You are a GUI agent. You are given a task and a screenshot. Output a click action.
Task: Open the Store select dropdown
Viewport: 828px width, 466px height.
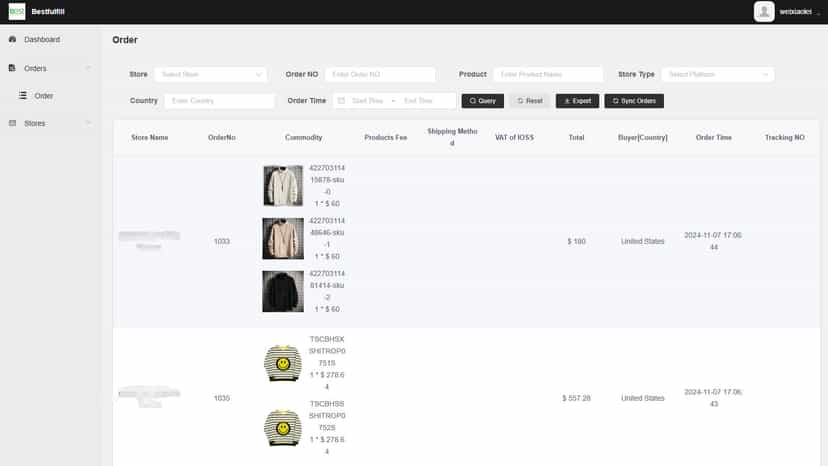click(x=211, y=74)
